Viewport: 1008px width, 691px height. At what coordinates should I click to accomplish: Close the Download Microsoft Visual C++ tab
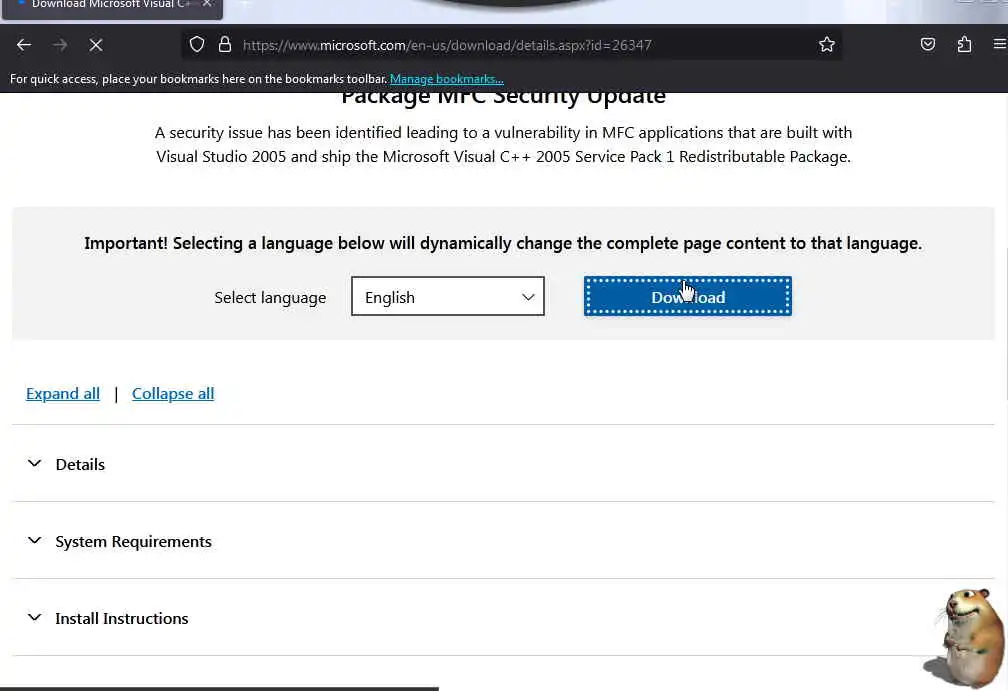[x=207, y=4]
